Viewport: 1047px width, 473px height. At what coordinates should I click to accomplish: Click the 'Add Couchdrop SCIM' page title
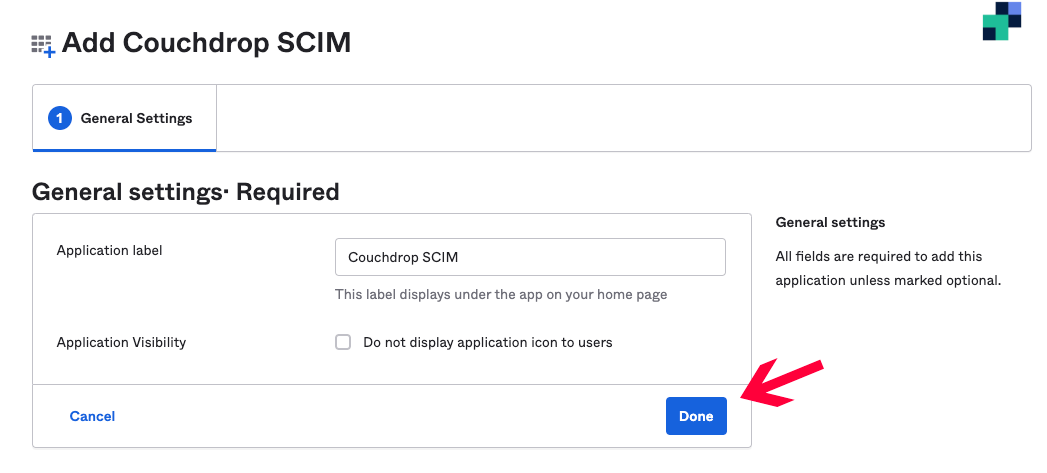click(x=206, y=43)
